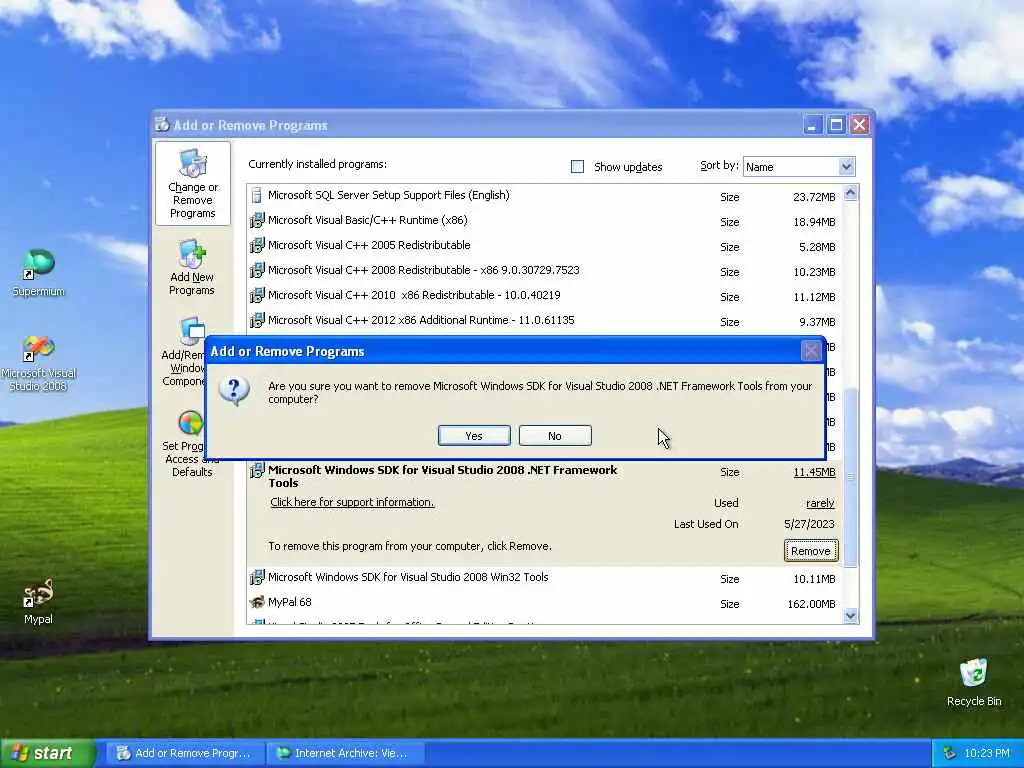
Task: Click Microsoft Windows SDK Win32 Tools name
Action: (408, 577)
